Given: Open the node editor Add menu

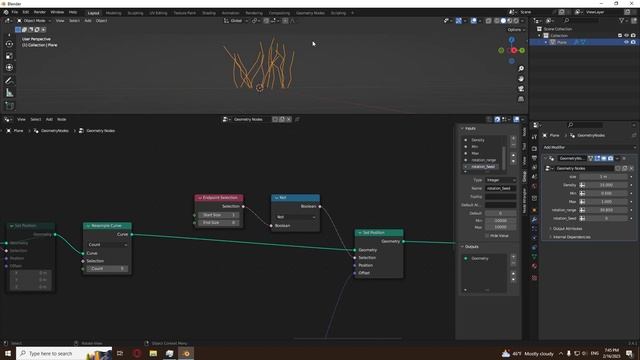Looking at the screenshot, I should pyautogui.click(x=49, y=120).
